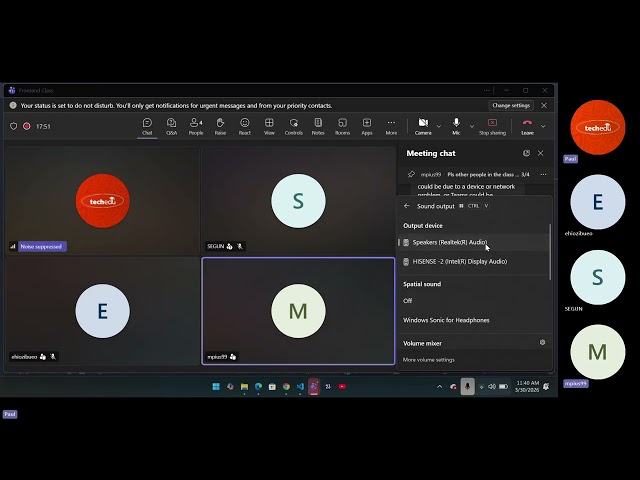
Task: Turn on the Camera
Action: pyautogui.click(x=423, y=127)
